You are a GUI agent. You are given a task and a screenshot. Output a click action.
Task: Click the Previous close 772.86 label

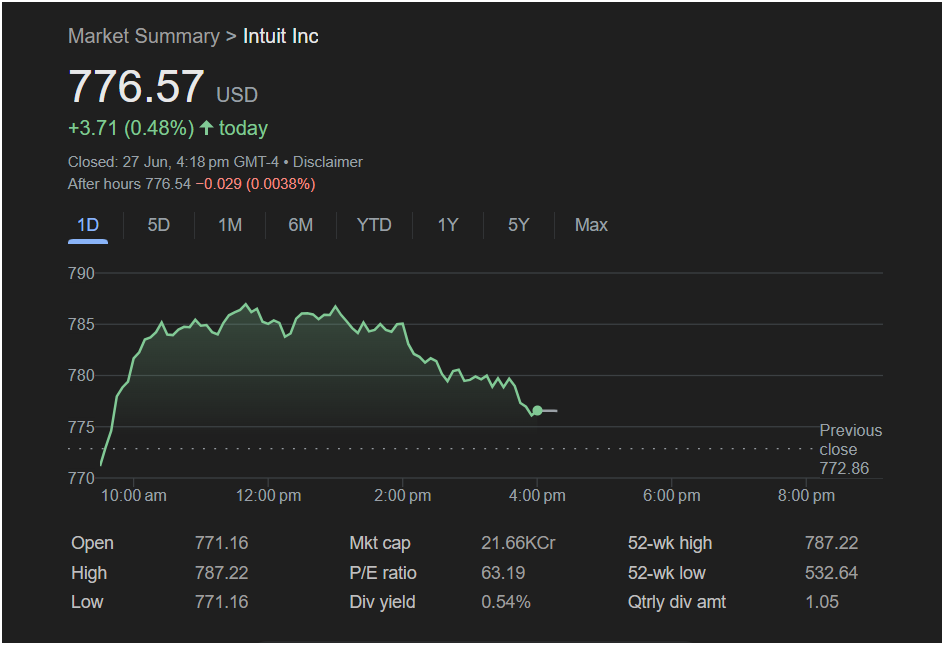[x=850, y=449]
